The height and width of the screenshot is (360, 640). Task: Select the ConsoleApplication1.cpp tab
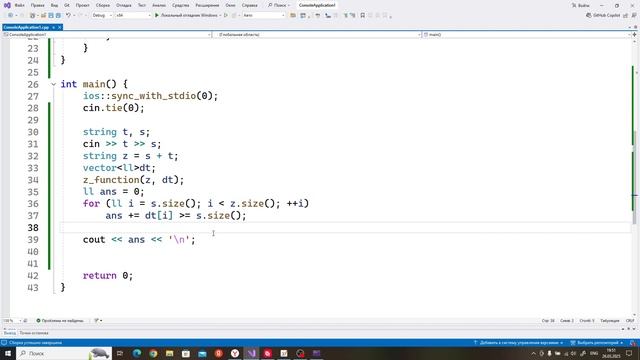[x=26, y=27]
